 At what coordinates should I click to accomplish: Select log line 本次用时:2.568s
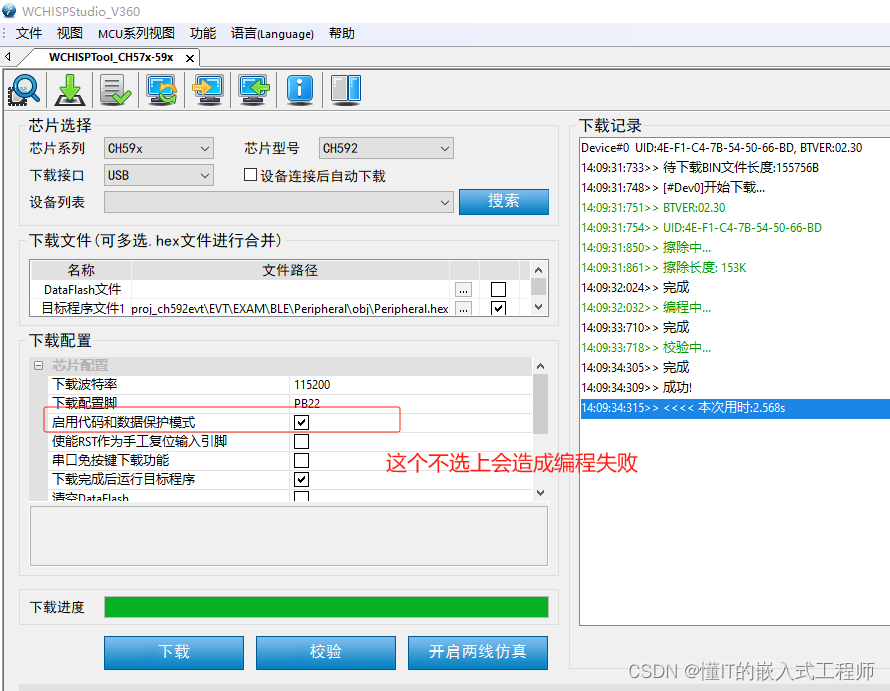[x=735, y=408]
